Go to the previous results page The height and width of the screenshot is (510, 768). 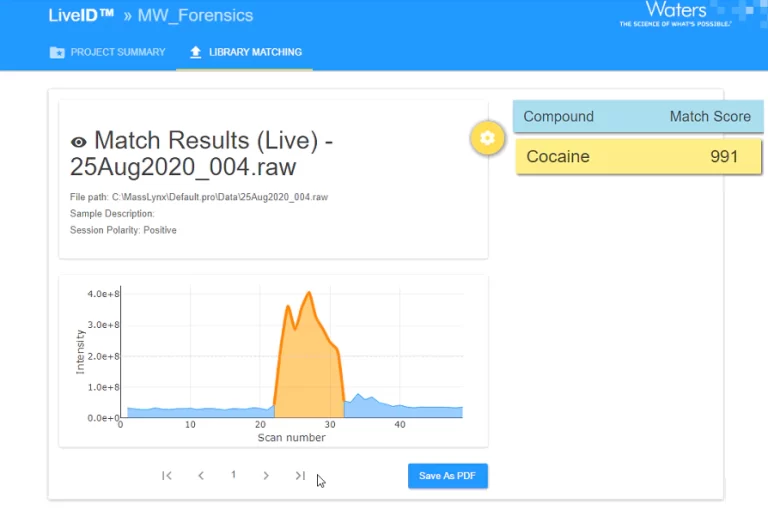point(201,476)
